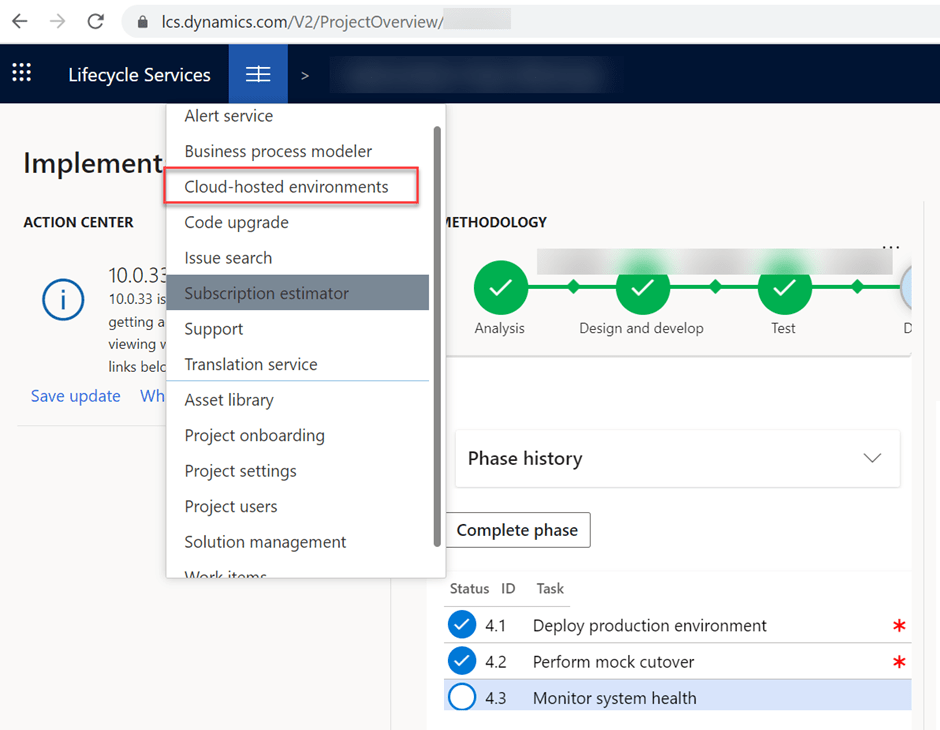Click the browser back arrow
940x730 pixels.
pyautogui.click(x=20, y=21)
